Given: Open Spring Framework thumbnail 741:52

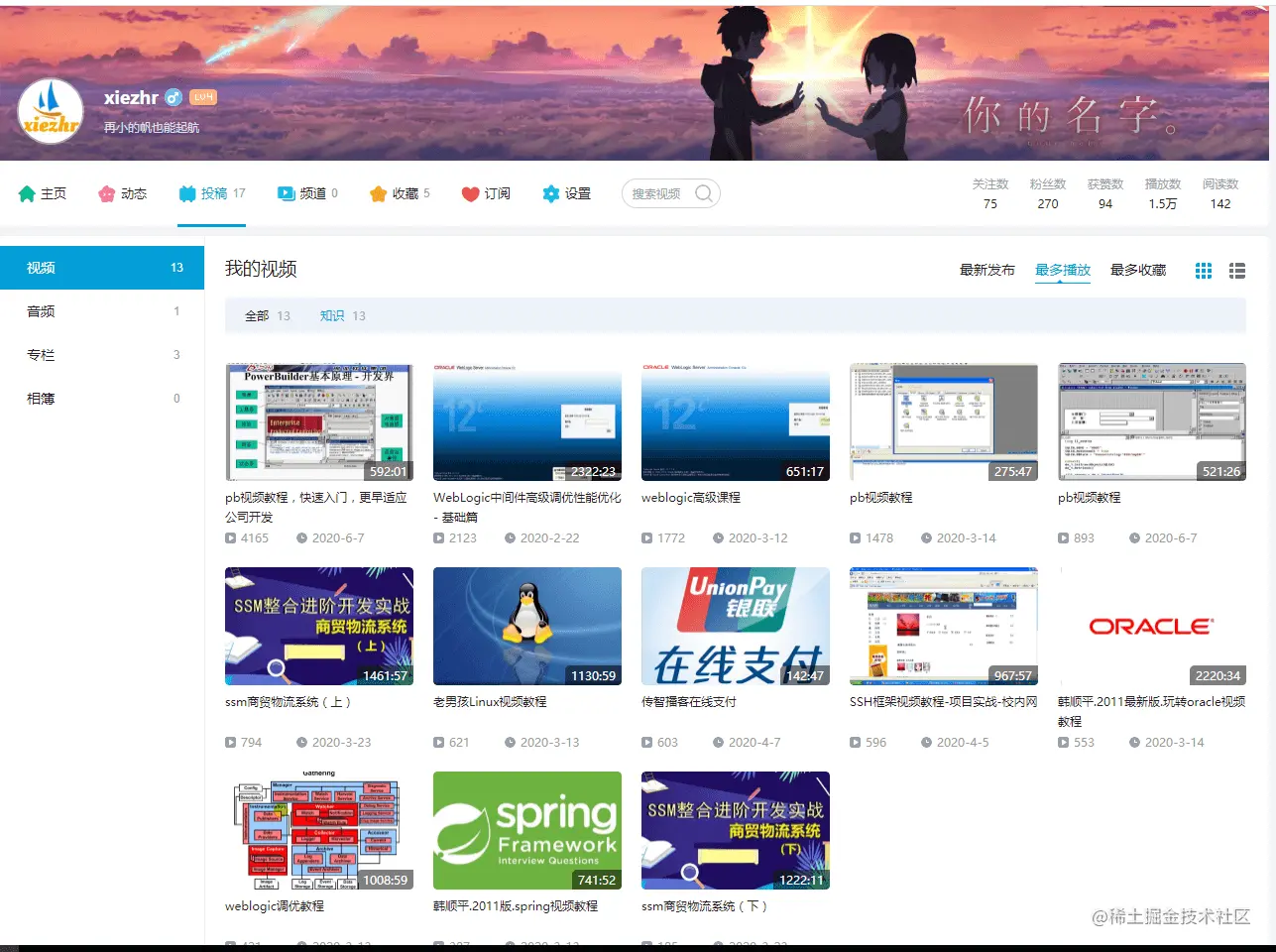Looking at the screenshot, I should [527, 831].
